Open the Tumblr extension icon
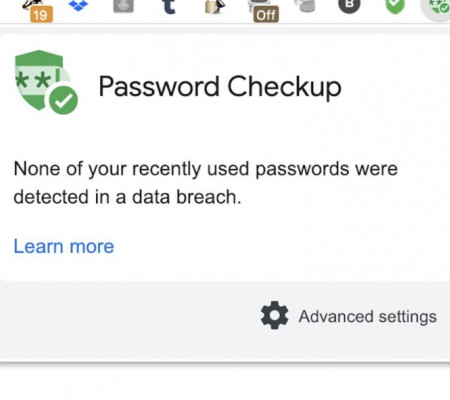Image resolution: width=450 pixels, height=400 pixels. (169, 7)
